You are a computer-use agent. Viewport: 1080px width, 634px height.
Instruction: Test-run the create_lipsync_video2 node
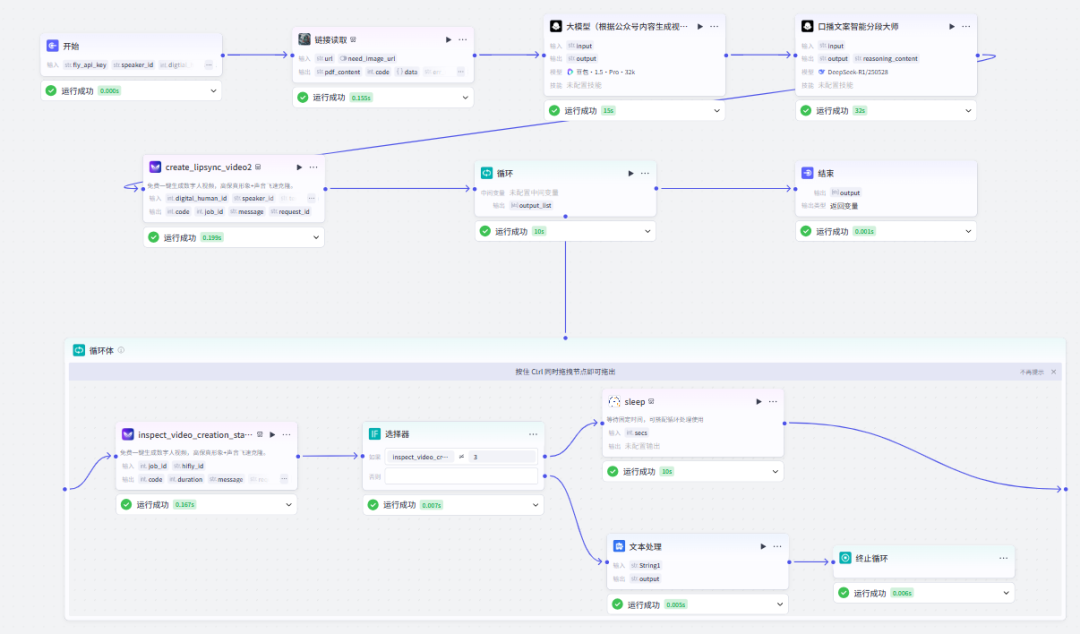click(298, 167)
